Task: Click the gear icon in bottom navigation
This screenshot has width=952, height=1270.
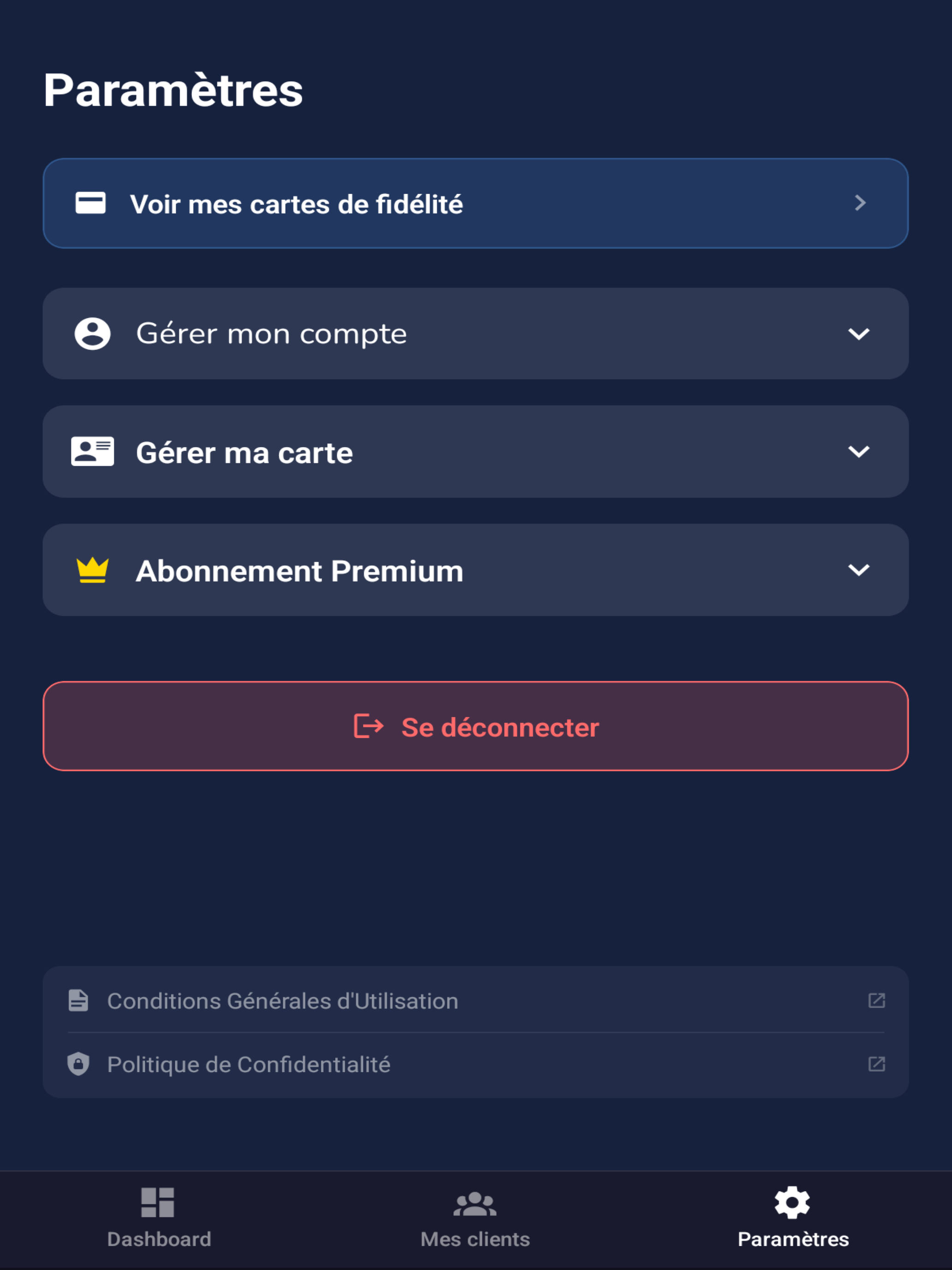Action: 792,1203
